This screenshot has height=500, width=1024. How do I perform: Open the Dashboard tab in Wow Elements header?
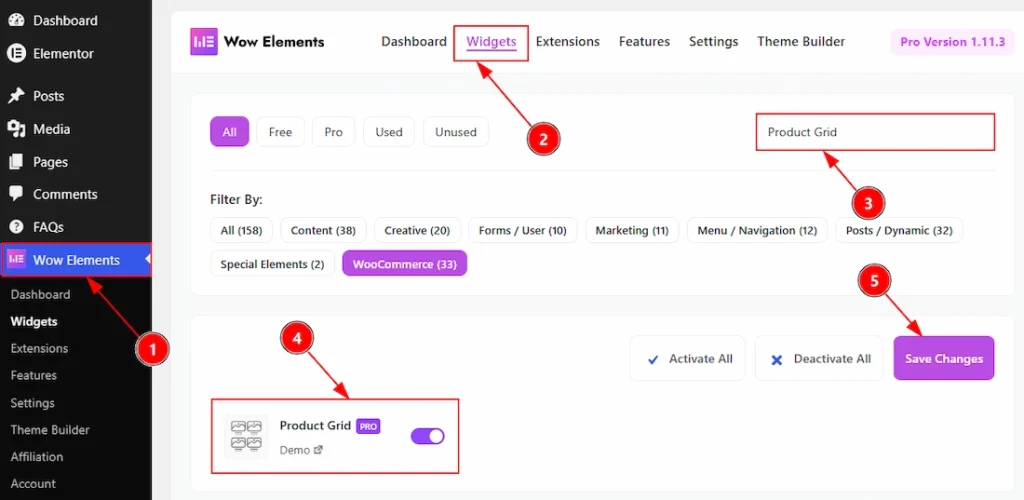tap(414, 42)
